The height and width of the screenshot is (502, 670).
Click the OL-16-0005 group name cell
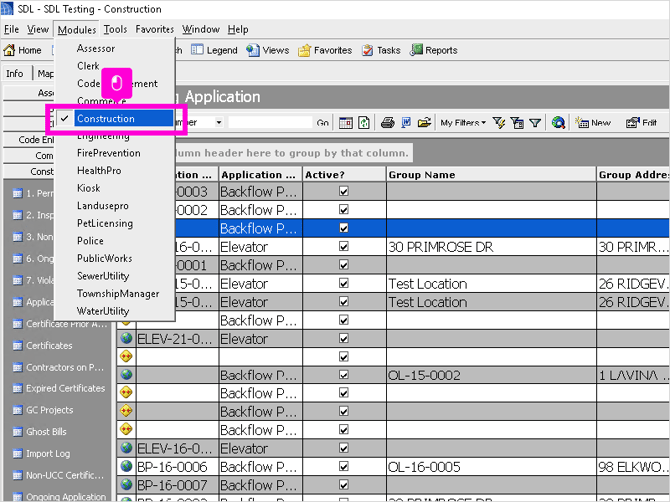(491, 467)
